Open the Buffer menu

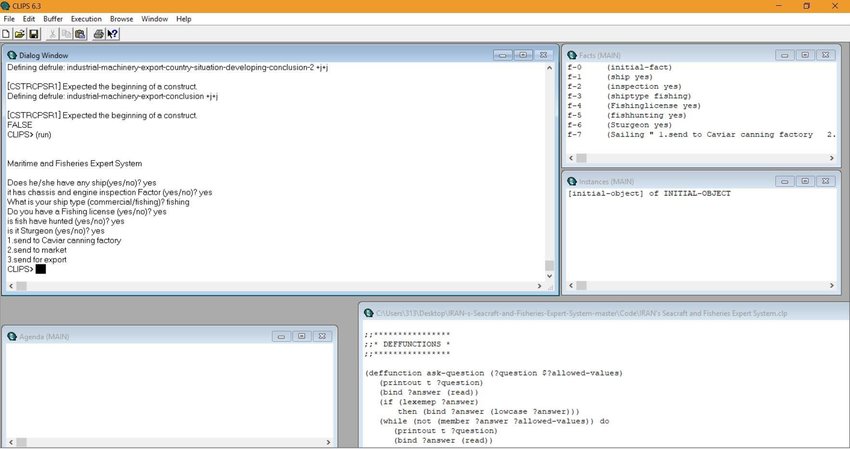(x=53, y=19)
